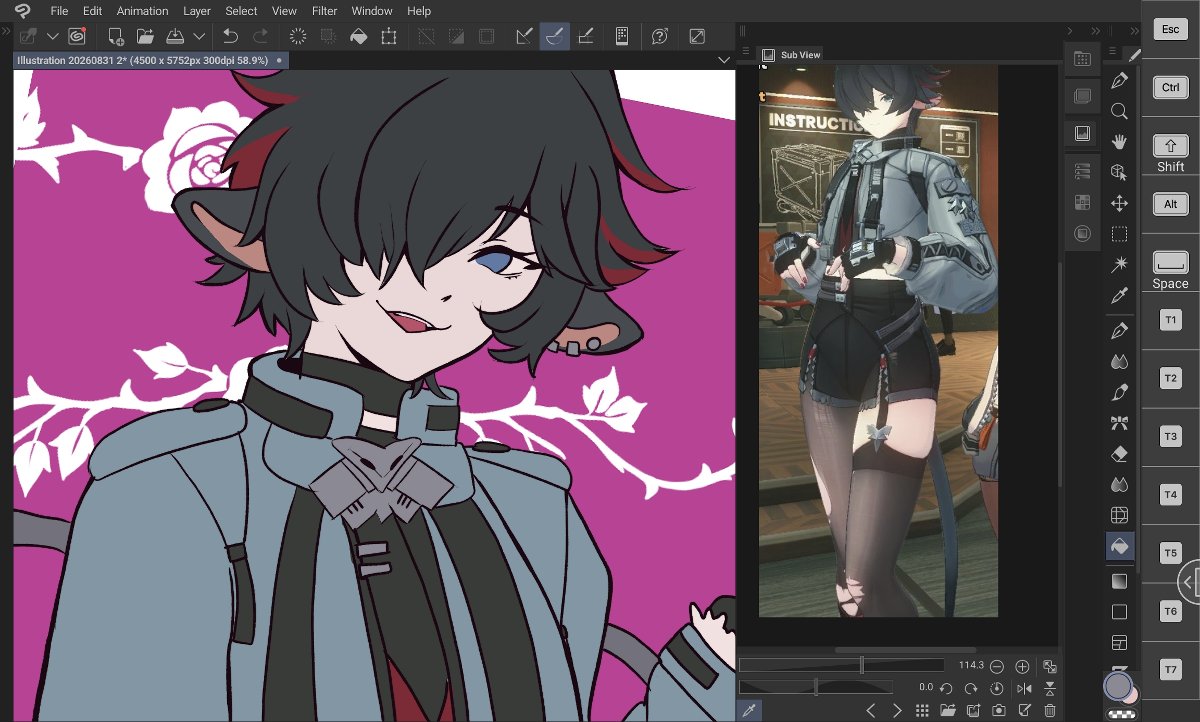Click the expand window icon in command bar
Viewport: 1200px width, 722px height.
697,36
